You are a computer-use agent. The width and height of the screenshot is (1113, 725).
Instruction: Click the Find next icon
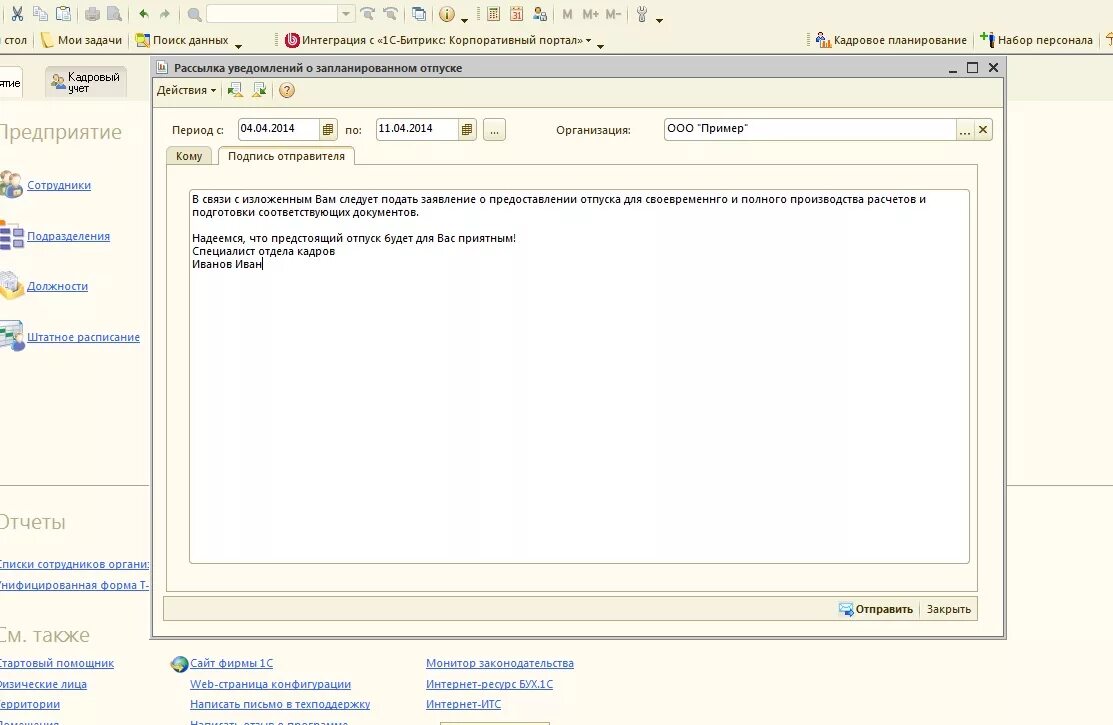tap(367, 13)
